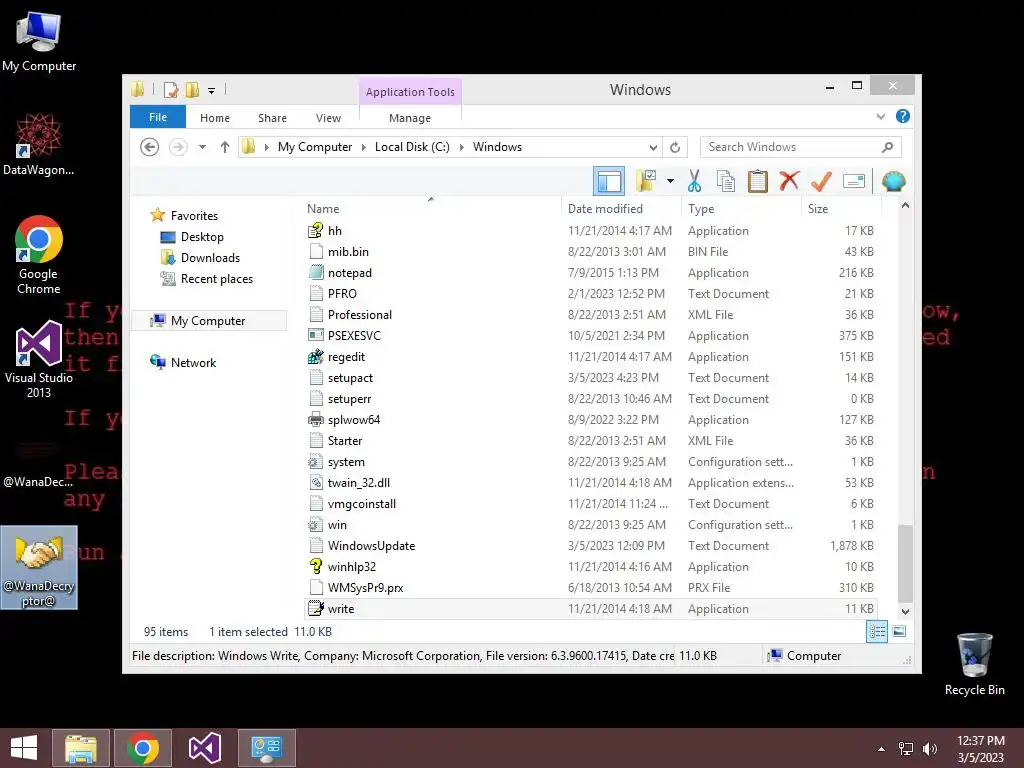Switch to details view in status bar

point(876,631)
